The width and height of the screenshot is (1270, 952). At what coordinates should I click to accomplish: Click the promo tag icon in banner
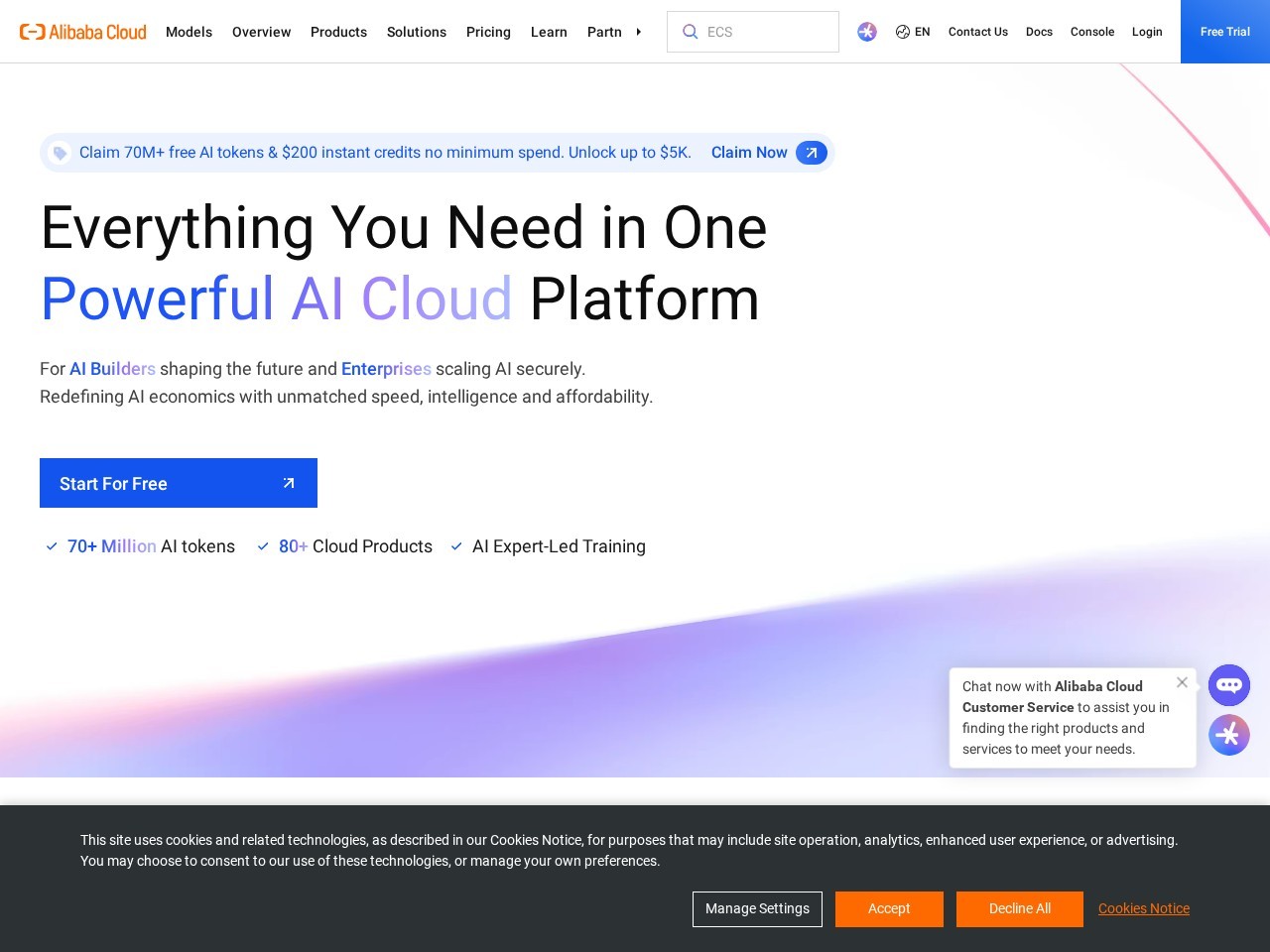pos(60,153)
